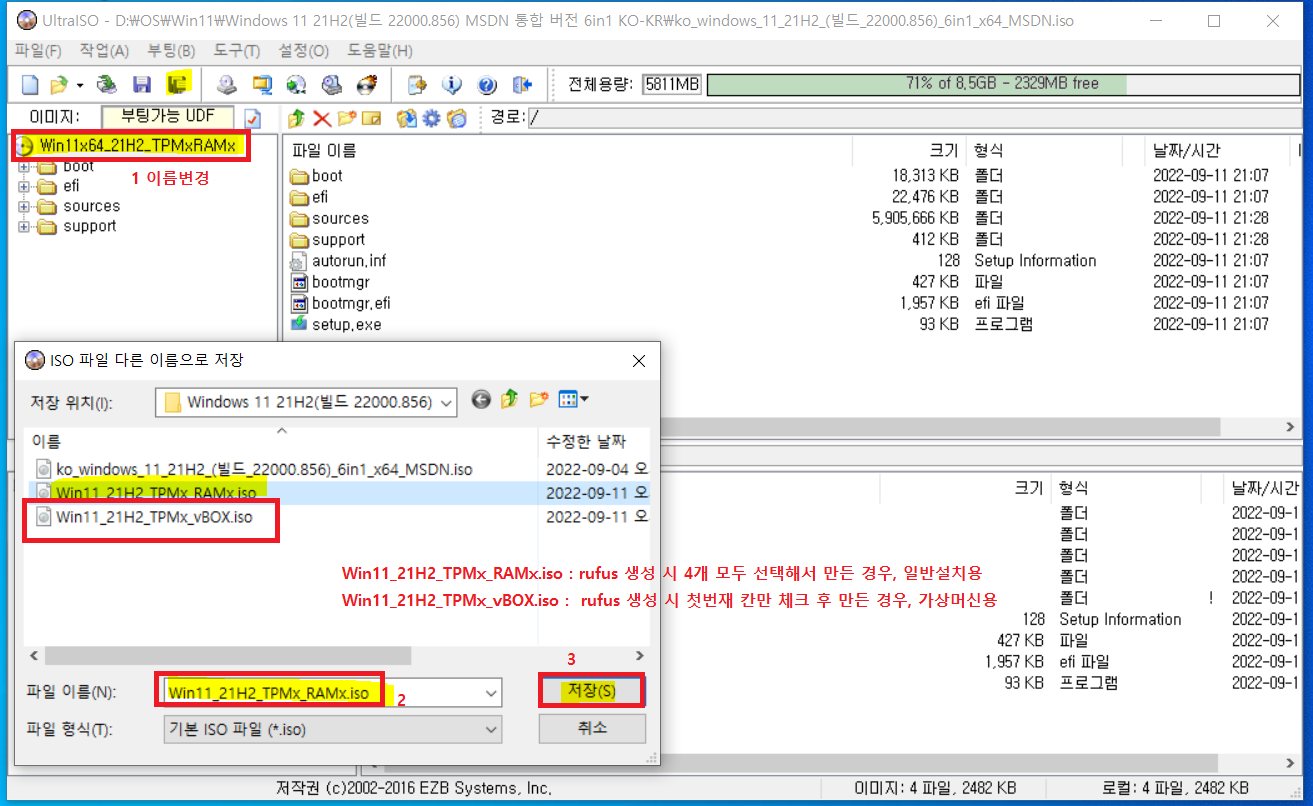This screenshot has height=806, width=1313.
Task: Click the Make CD/DVD image icon
Action: click(x=226, y=85)
